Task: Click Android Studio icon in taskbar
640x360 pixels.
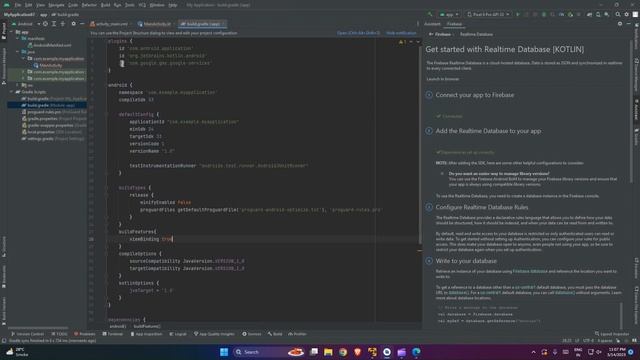Action: 387,352
